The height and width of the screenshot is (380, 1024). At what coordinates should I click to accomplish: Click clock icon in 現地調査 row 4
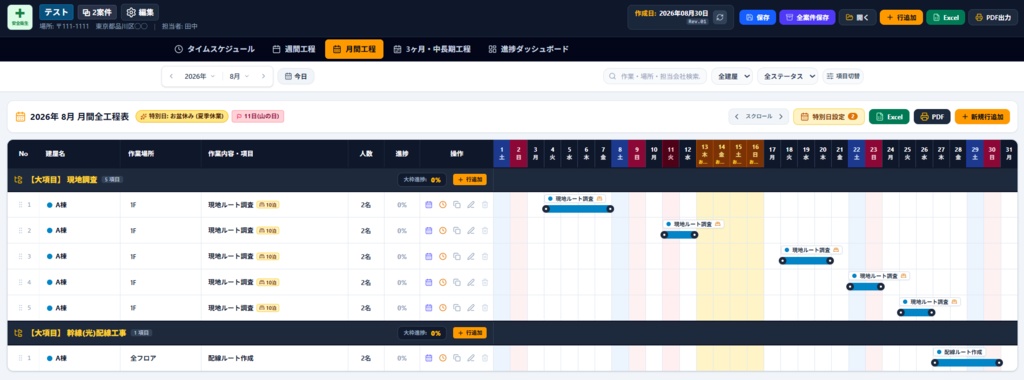[443, 282]
